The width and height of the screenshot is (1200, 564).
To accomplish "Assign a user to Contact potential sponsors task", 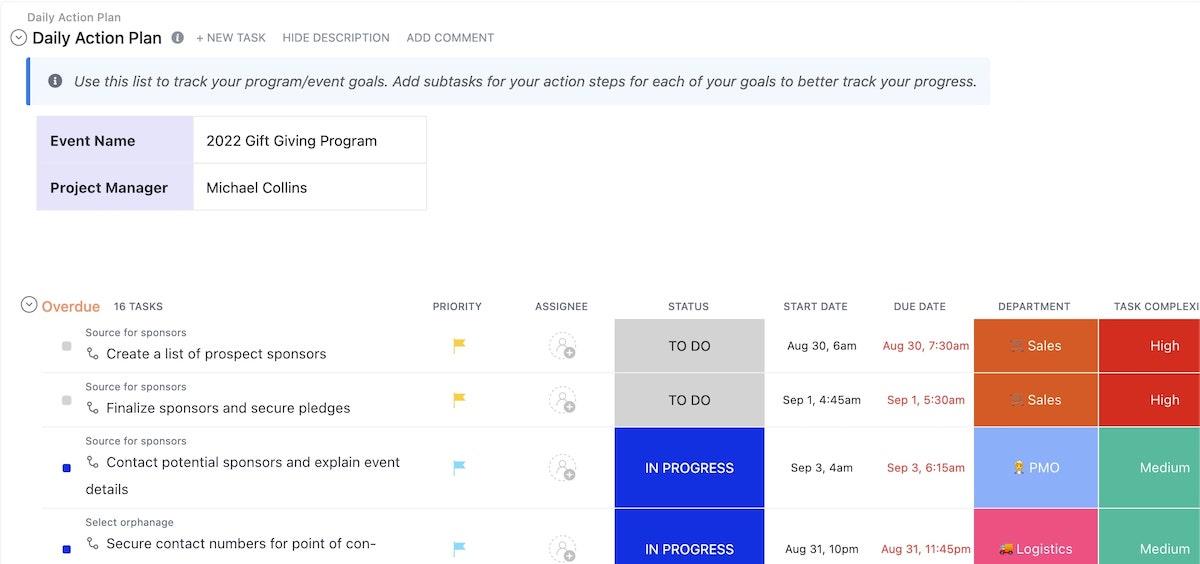I will 562,467.
